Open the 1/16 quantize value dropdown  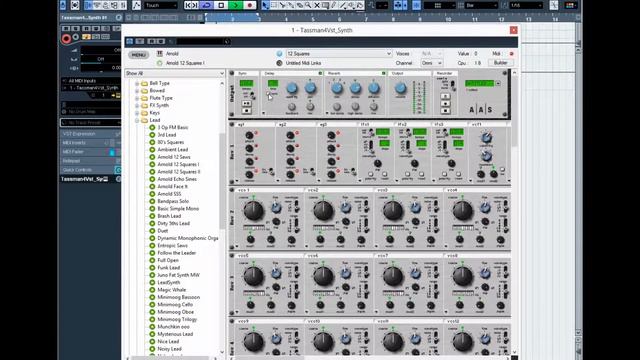(527, 5)
